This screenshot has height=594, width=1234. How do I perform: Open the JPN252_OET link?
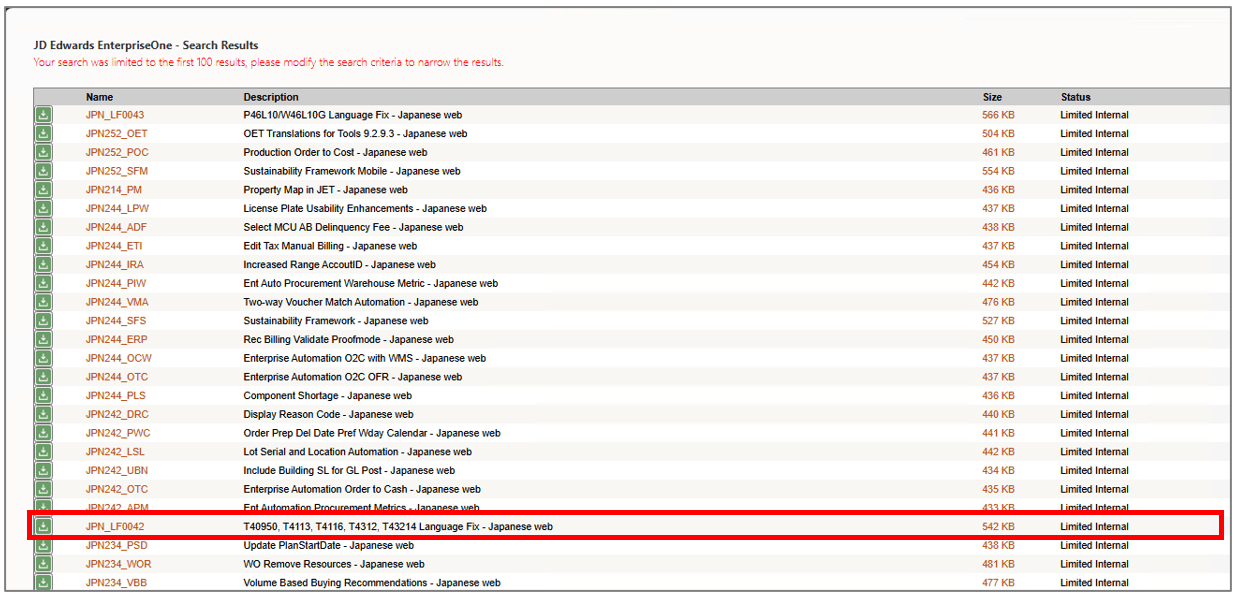(x=117, y=134)
